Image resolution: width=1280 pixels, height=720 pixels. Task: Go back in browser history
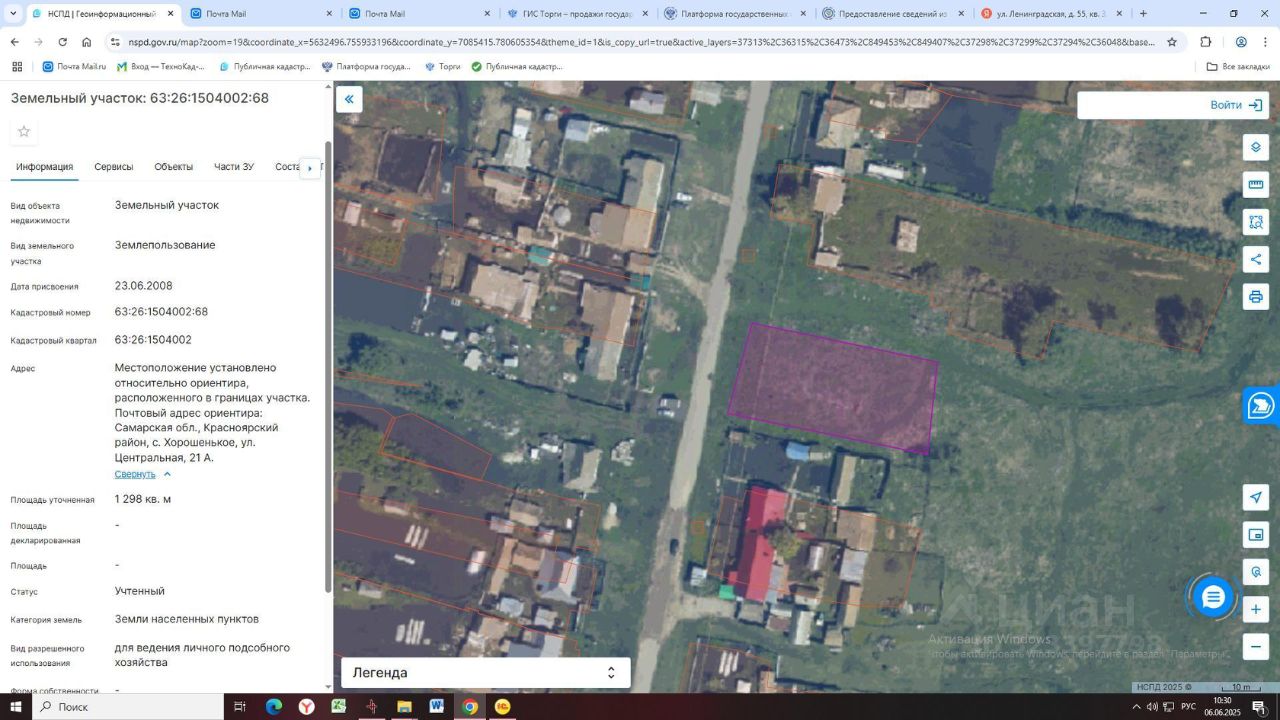click(14, 42)
